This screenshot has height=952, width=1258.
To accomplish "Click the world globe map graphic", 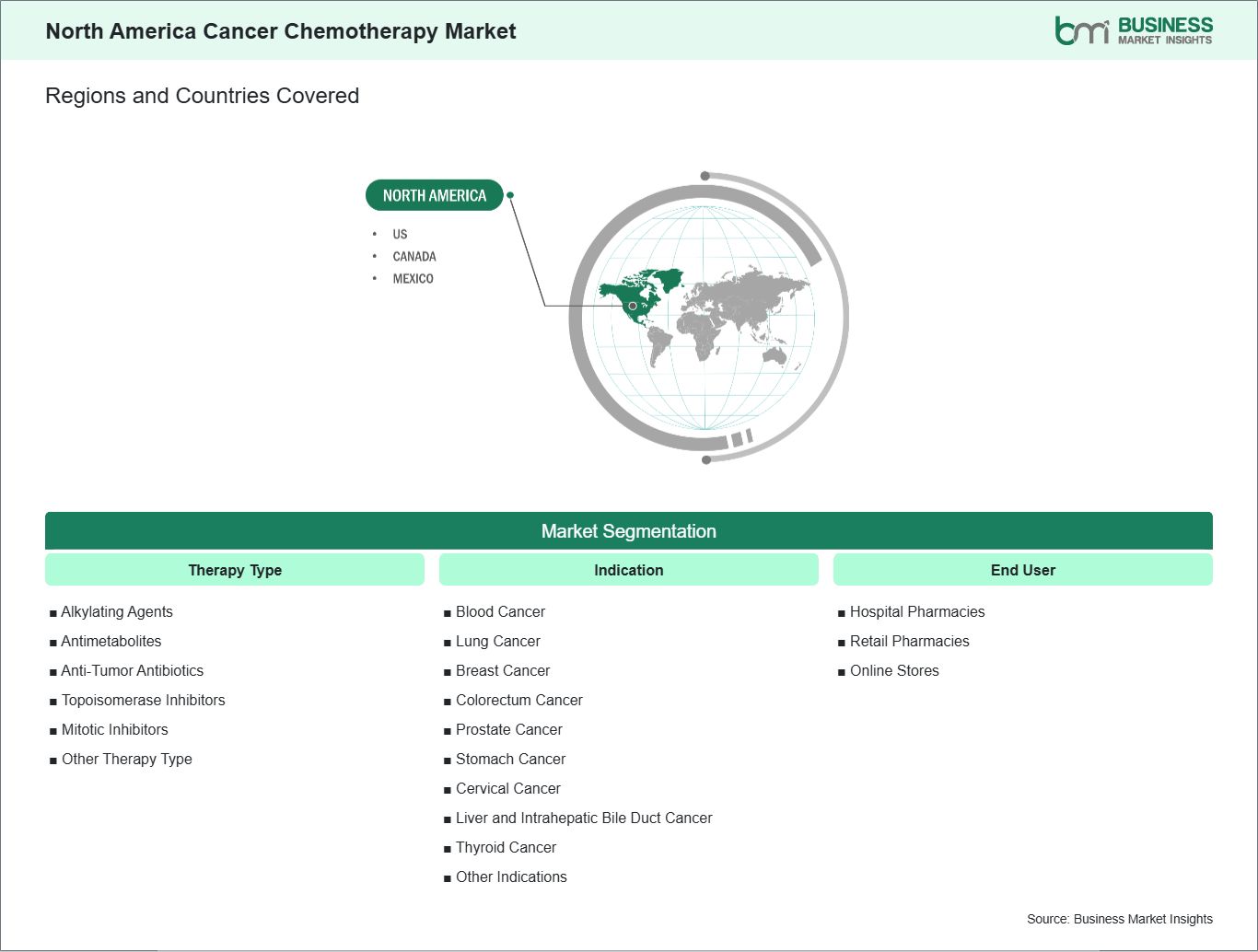I will pyautogui.click(x=707, y=318).
